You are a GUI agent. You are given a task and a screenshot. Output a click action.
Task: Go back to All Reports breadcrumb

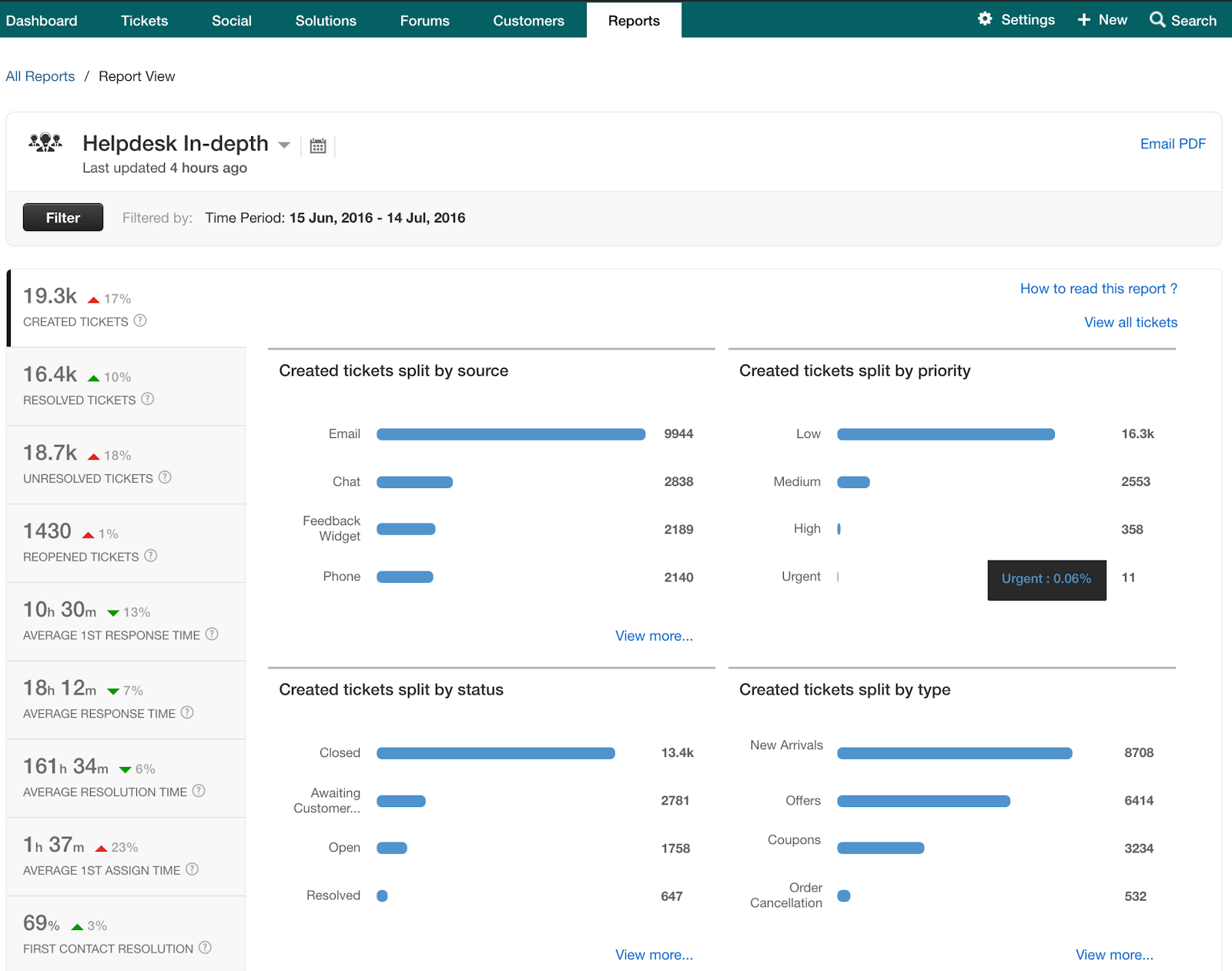tap(40, 76)
